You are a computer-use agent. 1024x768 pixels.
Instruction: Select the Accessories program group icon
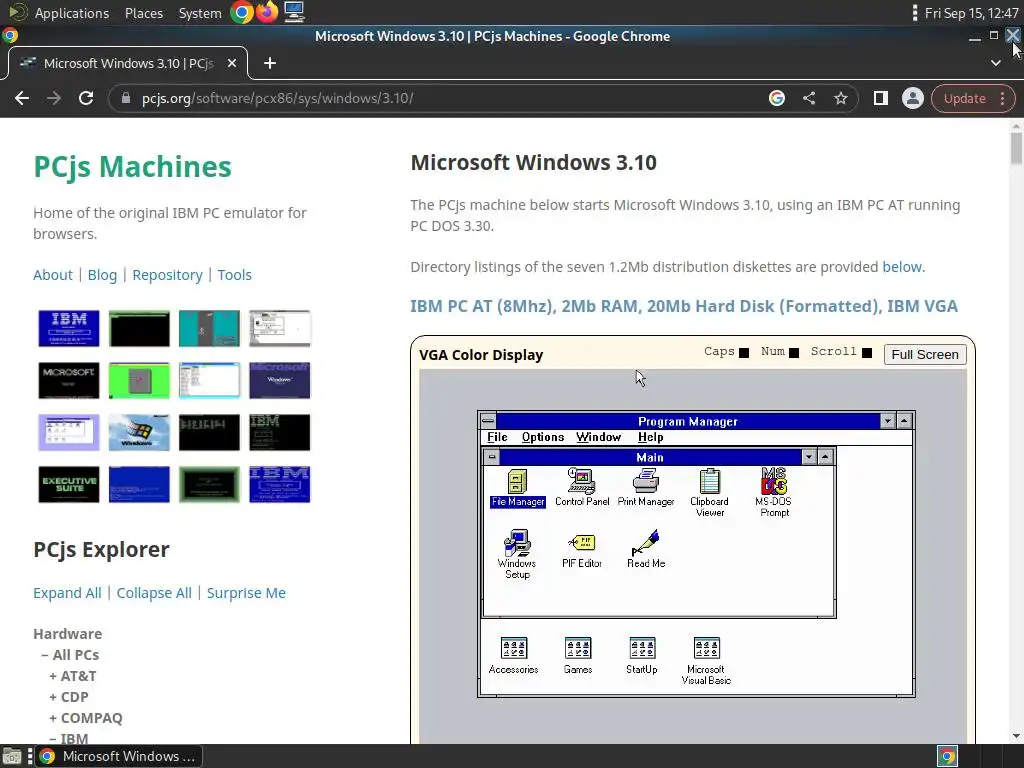(513, 656)
